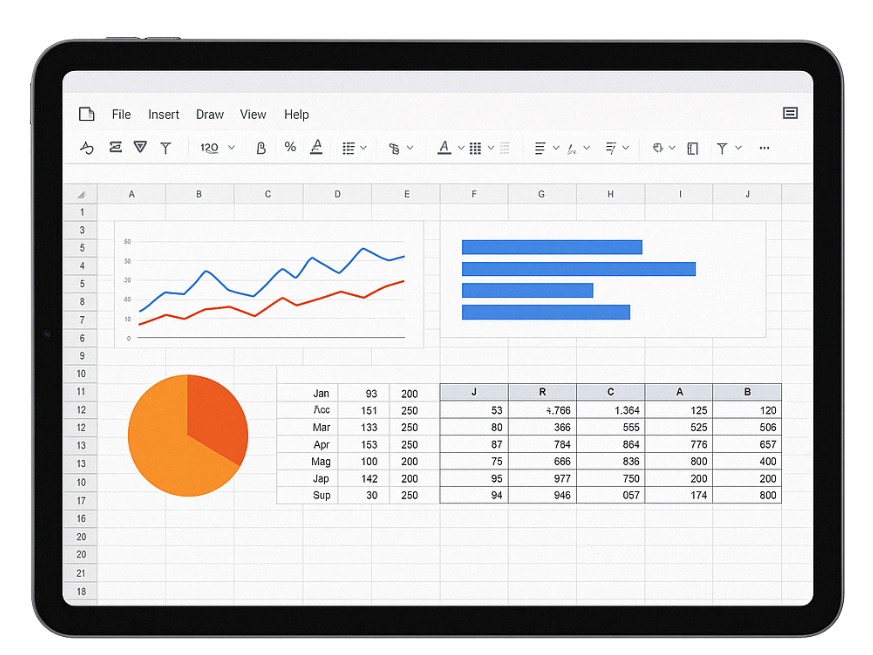Select the orange pie chart
The height and width of the screenshot is (655, 873).
pyautogui.click(x=188, y=436)
